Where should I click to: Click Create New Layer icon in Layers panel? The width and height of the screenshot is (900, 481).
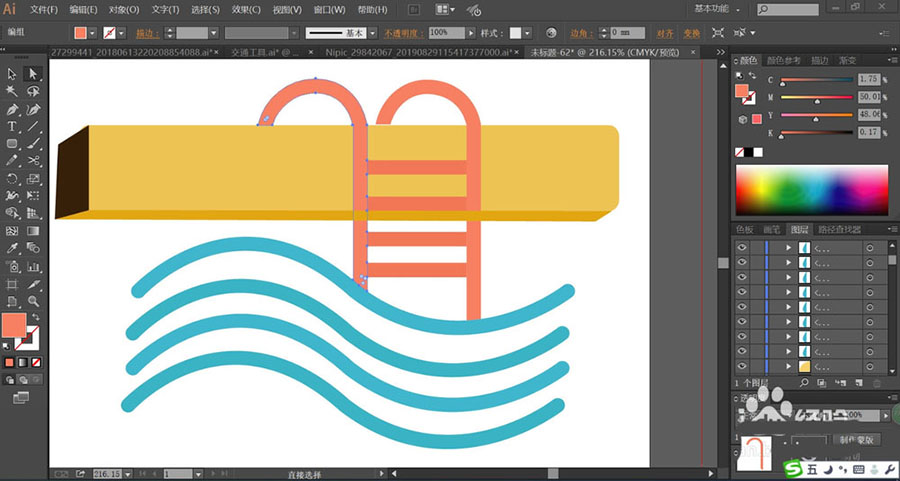click(859, 382)
